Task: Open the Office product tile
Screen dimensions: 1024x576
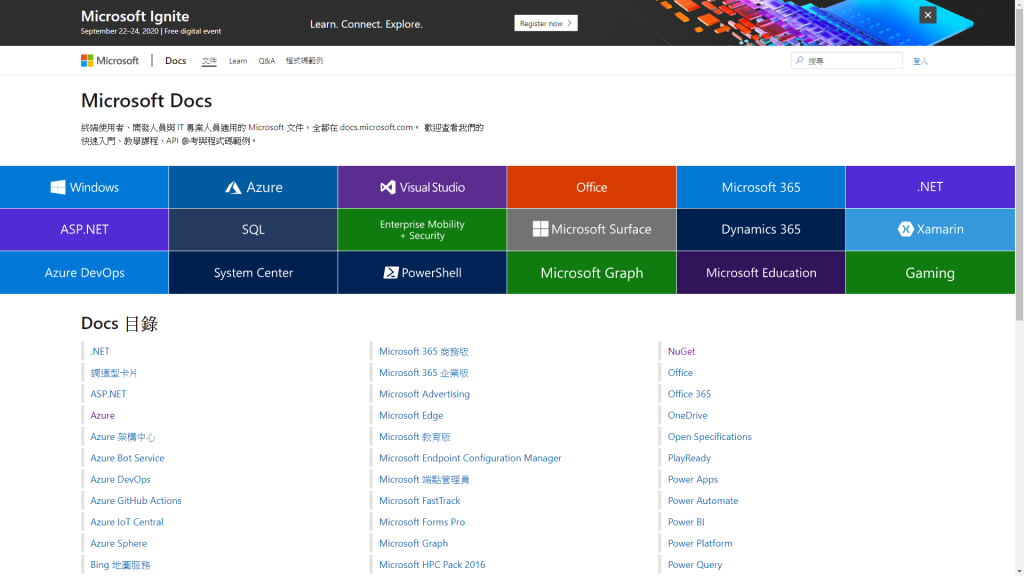Action: click(592, 187)
